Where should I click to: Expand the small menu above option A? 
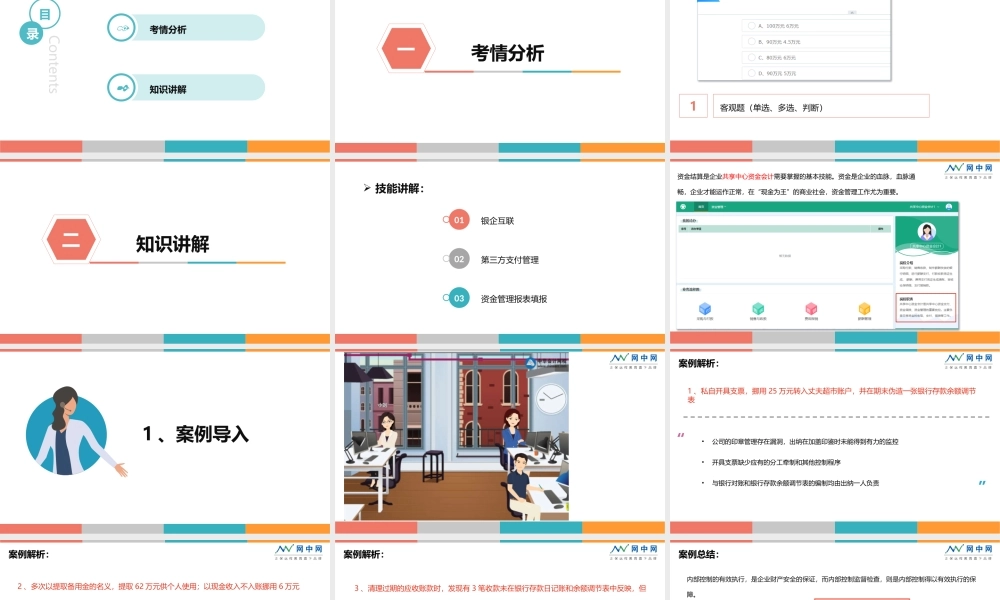coord(852,12)
